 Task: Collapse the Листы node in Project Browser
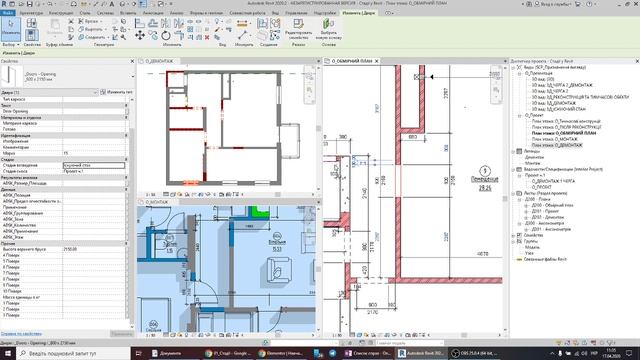click(x=513, y=193)
